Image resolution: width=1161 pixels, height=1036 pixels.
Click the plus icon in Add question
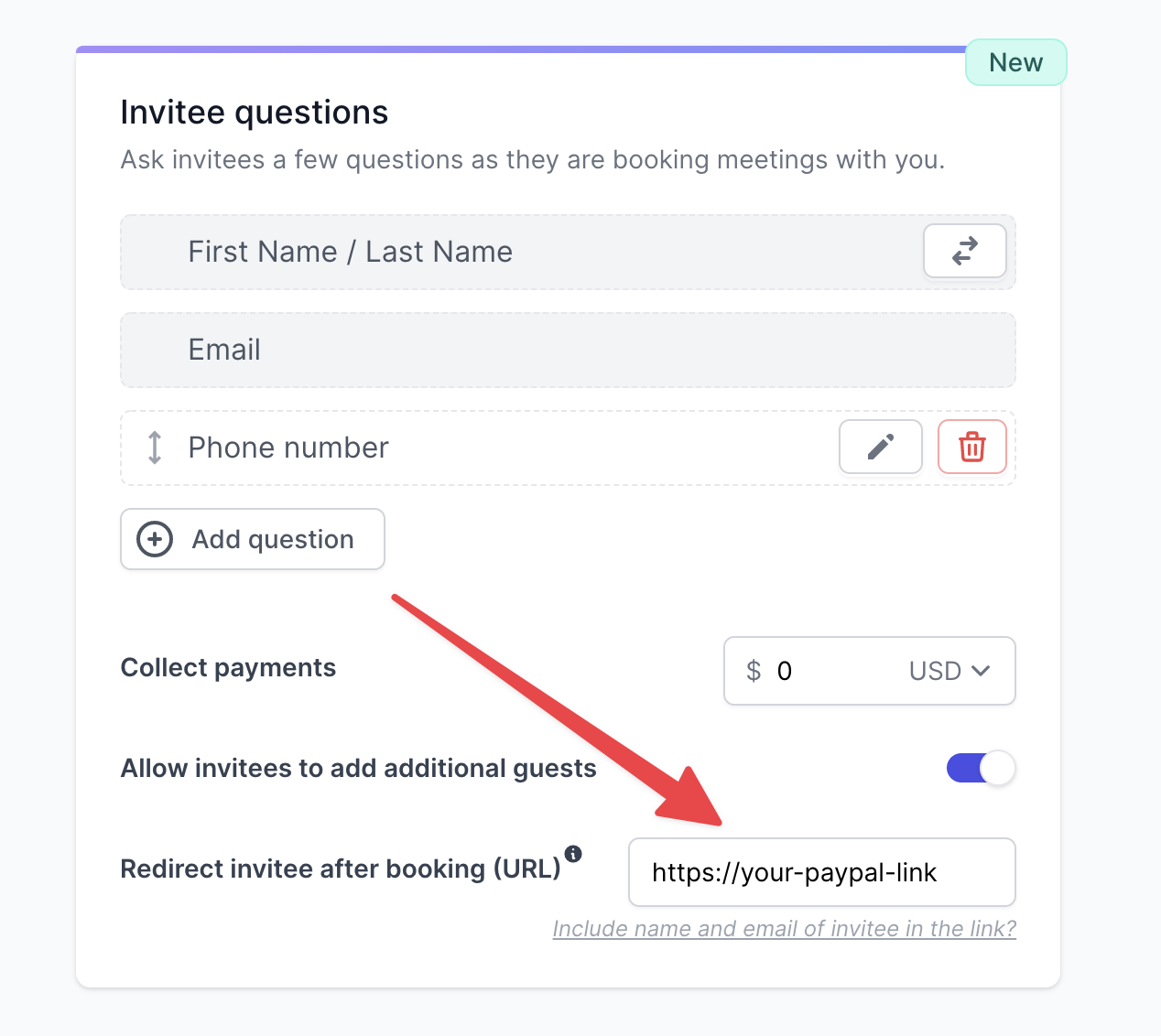[155, 539]
